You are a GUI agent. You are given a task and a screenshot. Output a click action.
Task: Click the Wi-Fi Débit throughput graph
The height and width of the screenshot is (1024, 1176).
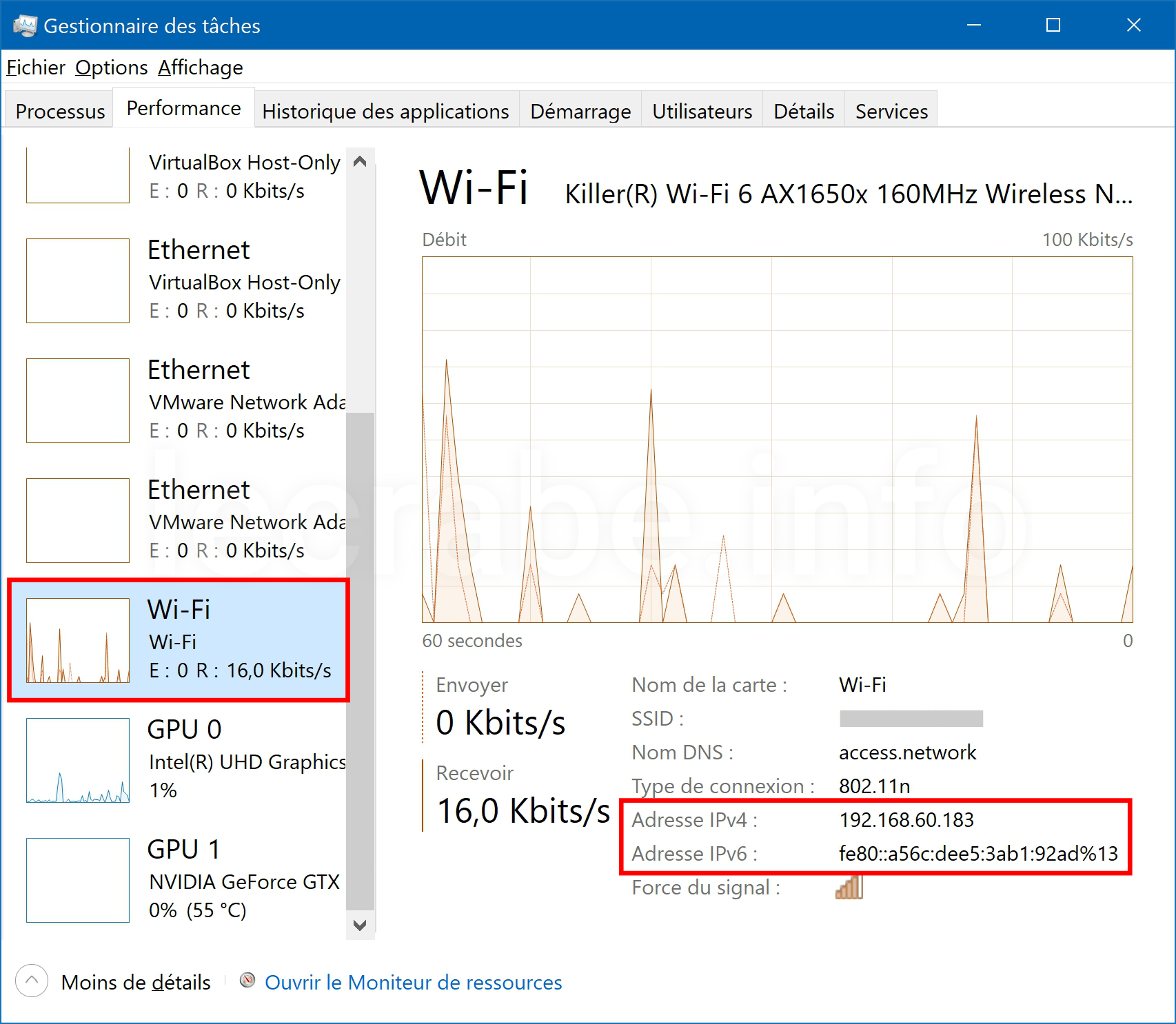click(778, 440)
